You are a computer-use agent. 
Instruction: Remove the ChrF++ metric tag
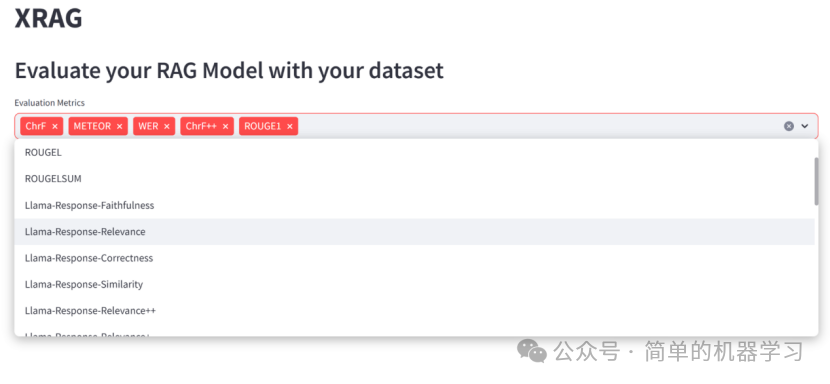pos(225,127)
